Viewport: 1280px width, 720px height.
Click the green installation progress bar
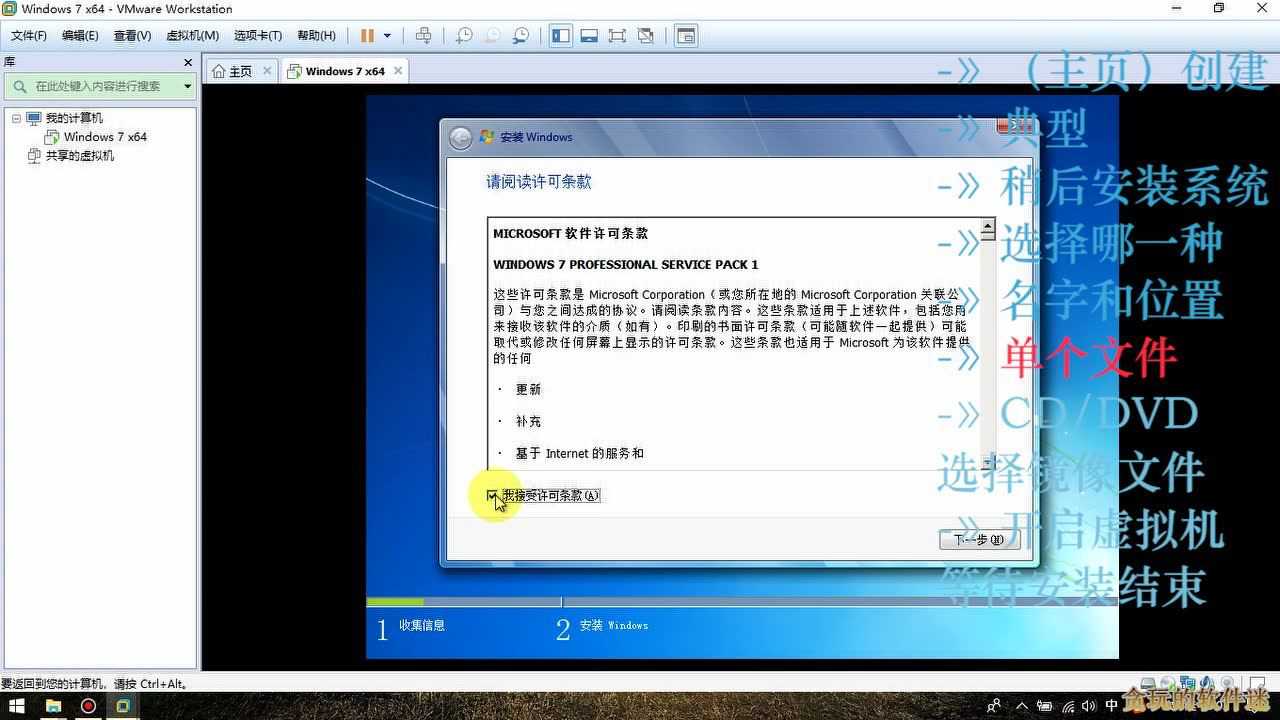coord(395,602)
